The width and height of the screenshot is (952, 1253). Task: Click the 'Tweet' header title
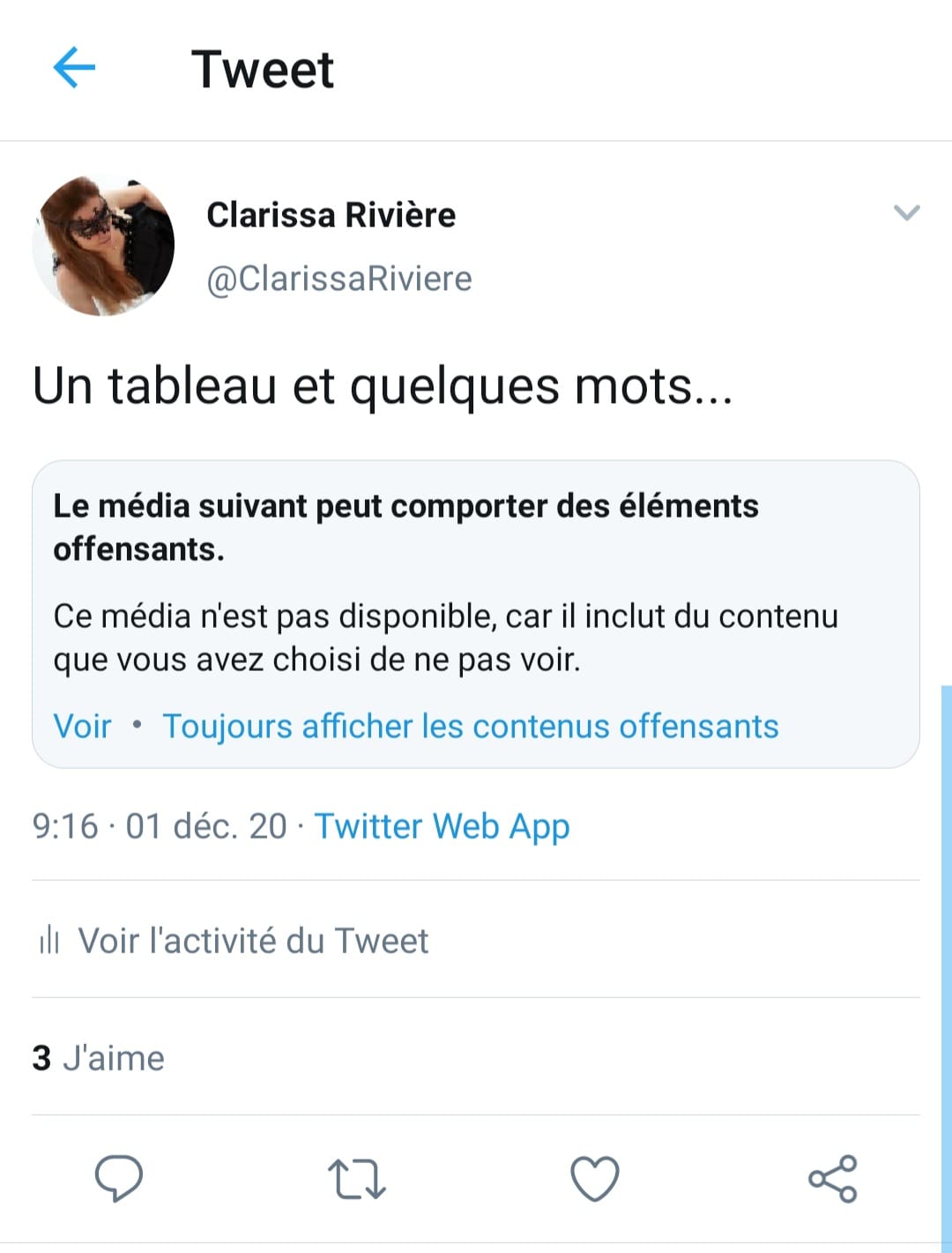[x=263, y=70]
